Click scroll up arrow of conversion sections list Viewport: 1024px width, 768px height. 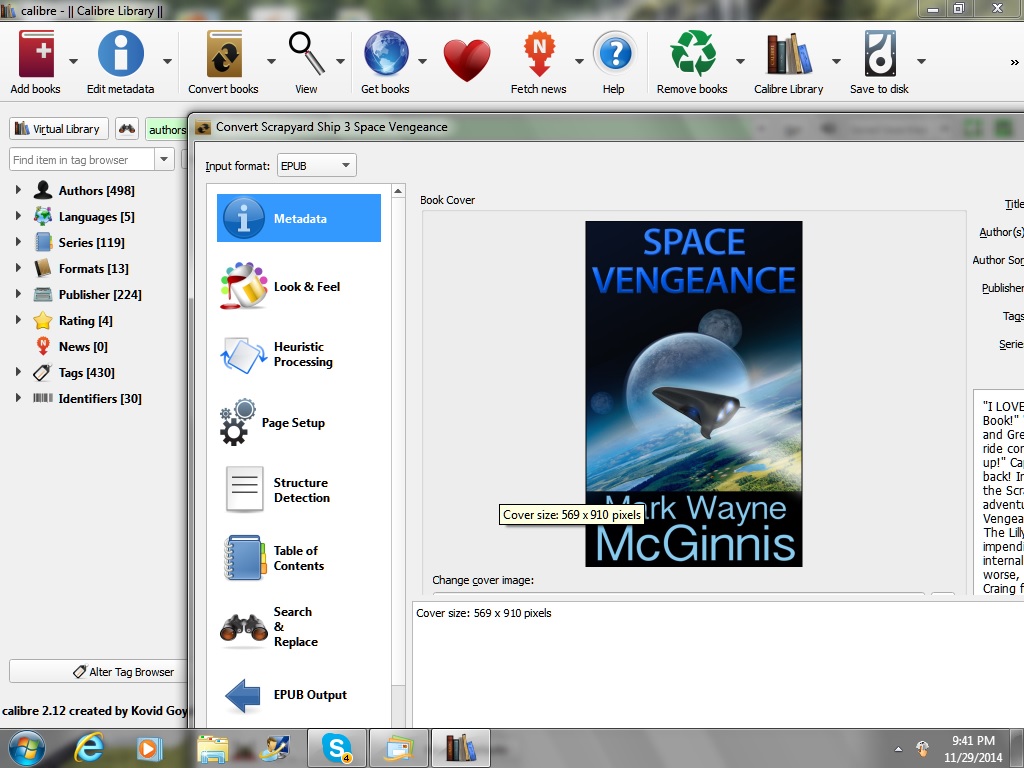[398, 191]
